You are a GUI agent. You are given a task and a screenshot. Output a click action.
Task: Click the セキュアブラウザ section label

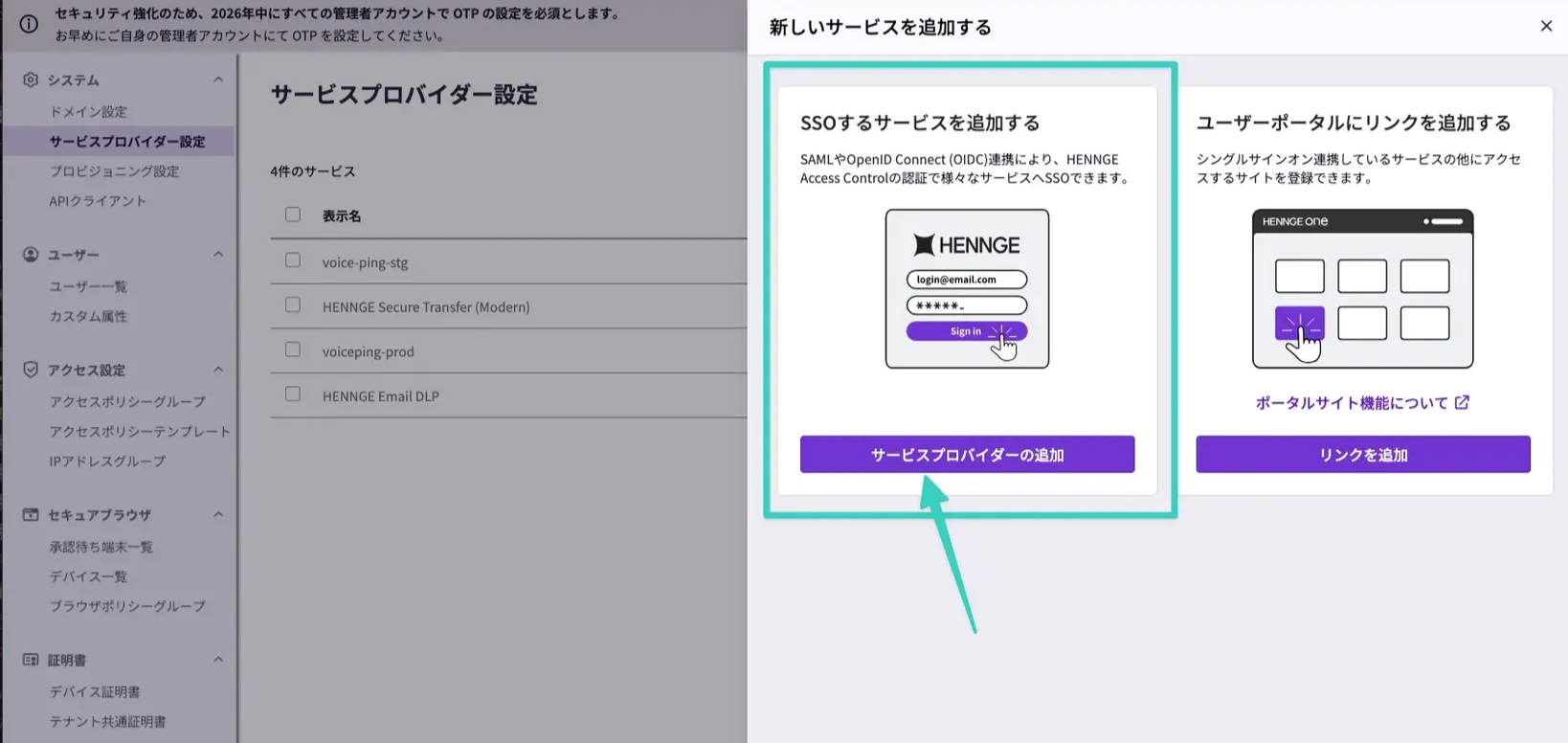tap(99, 515)
